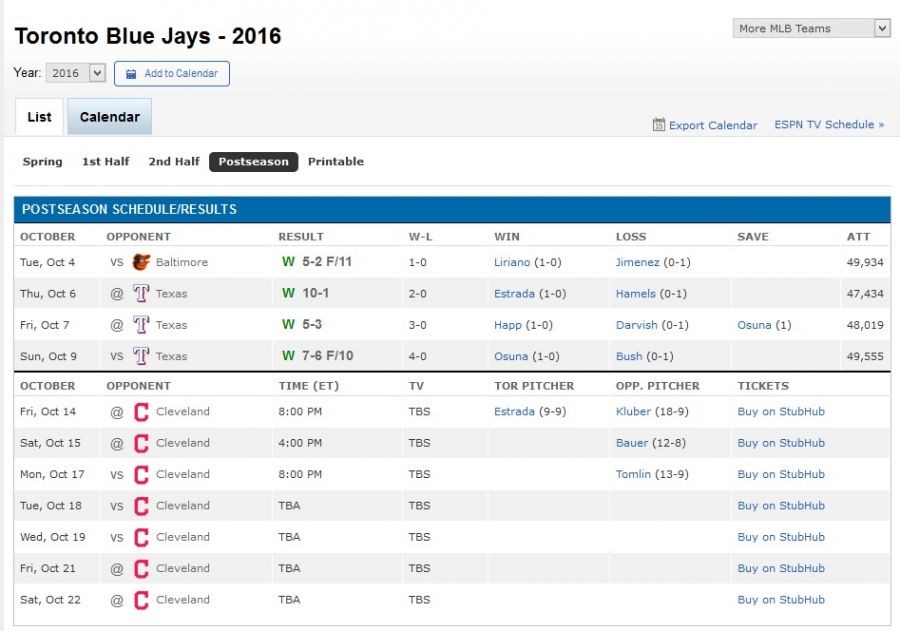The image size is (900, 631).
Task: Open Texas team link for Thu, Oct 6
Action: click(x=172, y=293)
